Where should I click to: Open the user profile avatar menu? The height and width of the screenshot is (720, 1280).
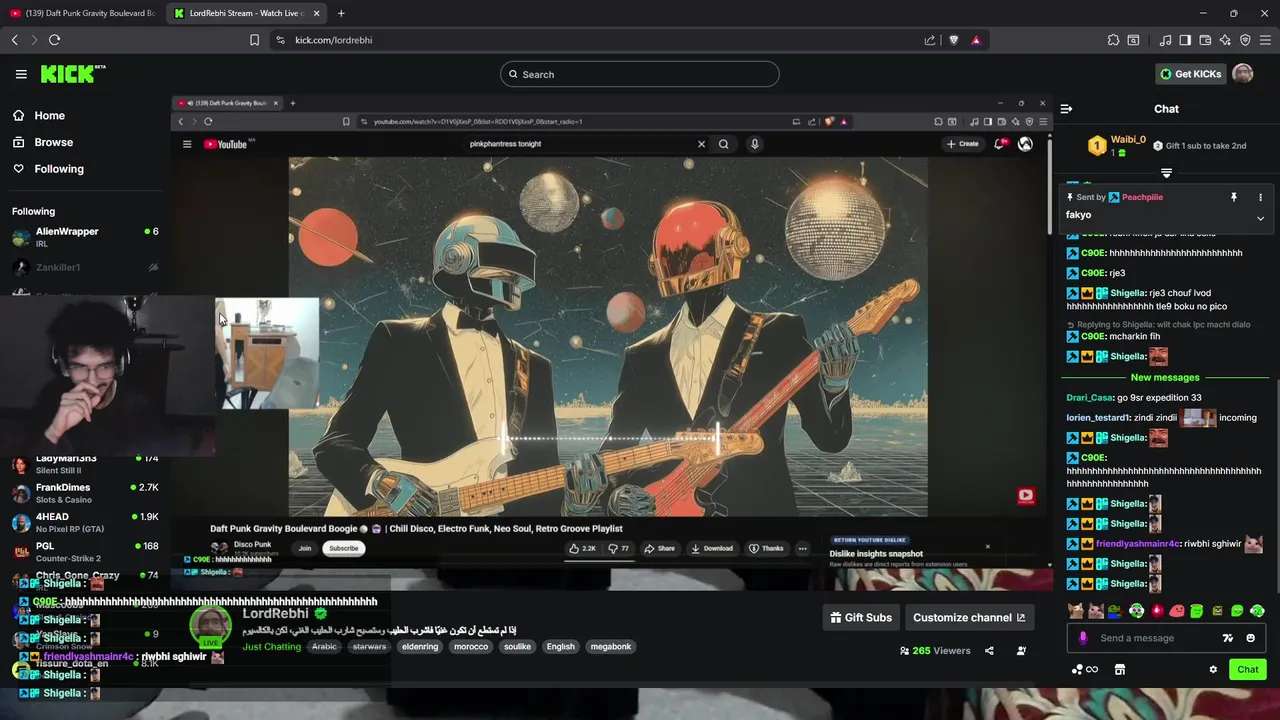point(1242,74)
